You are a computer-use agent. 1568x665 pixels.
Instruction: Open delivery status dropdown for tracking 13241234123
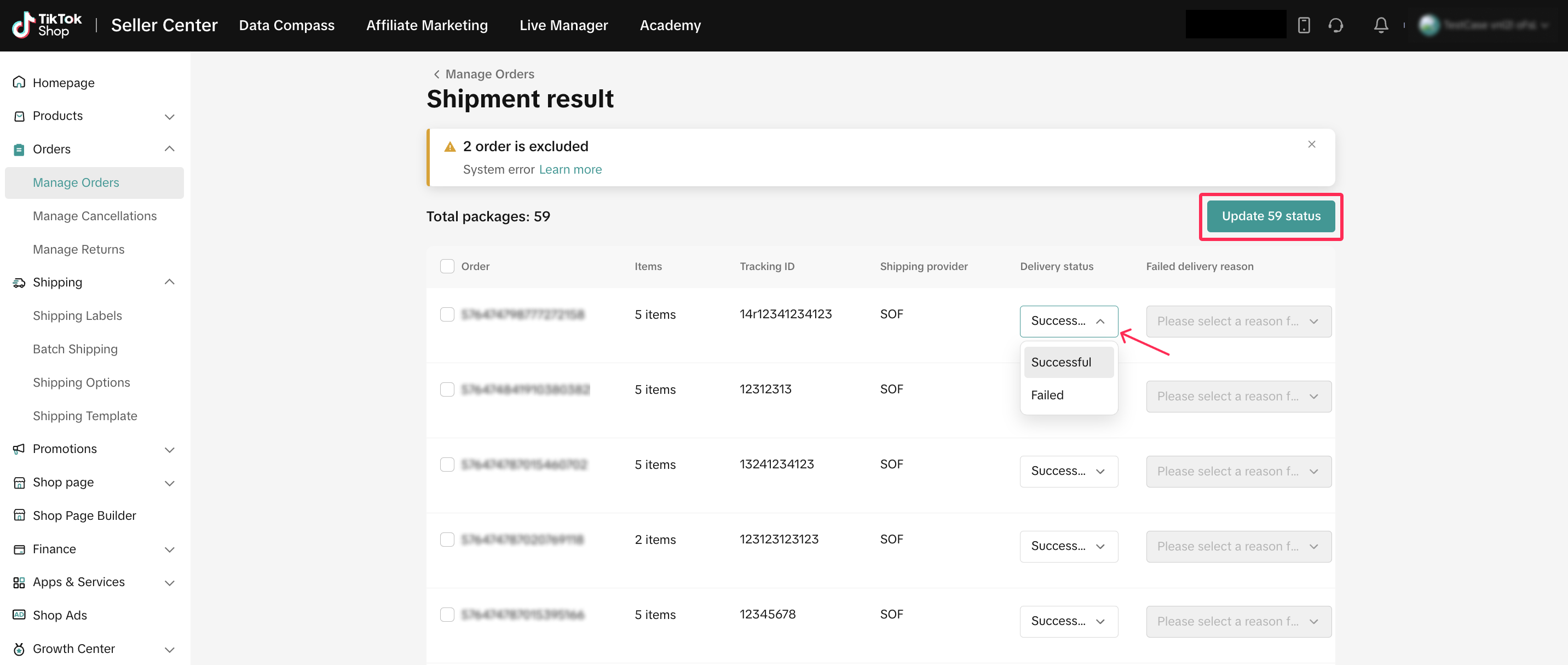click(x=1068, y=471)
